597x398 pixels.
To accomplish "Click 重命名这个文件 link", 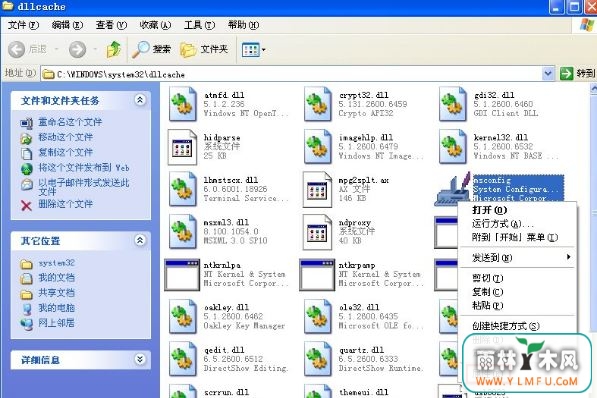I will (70, 122).
